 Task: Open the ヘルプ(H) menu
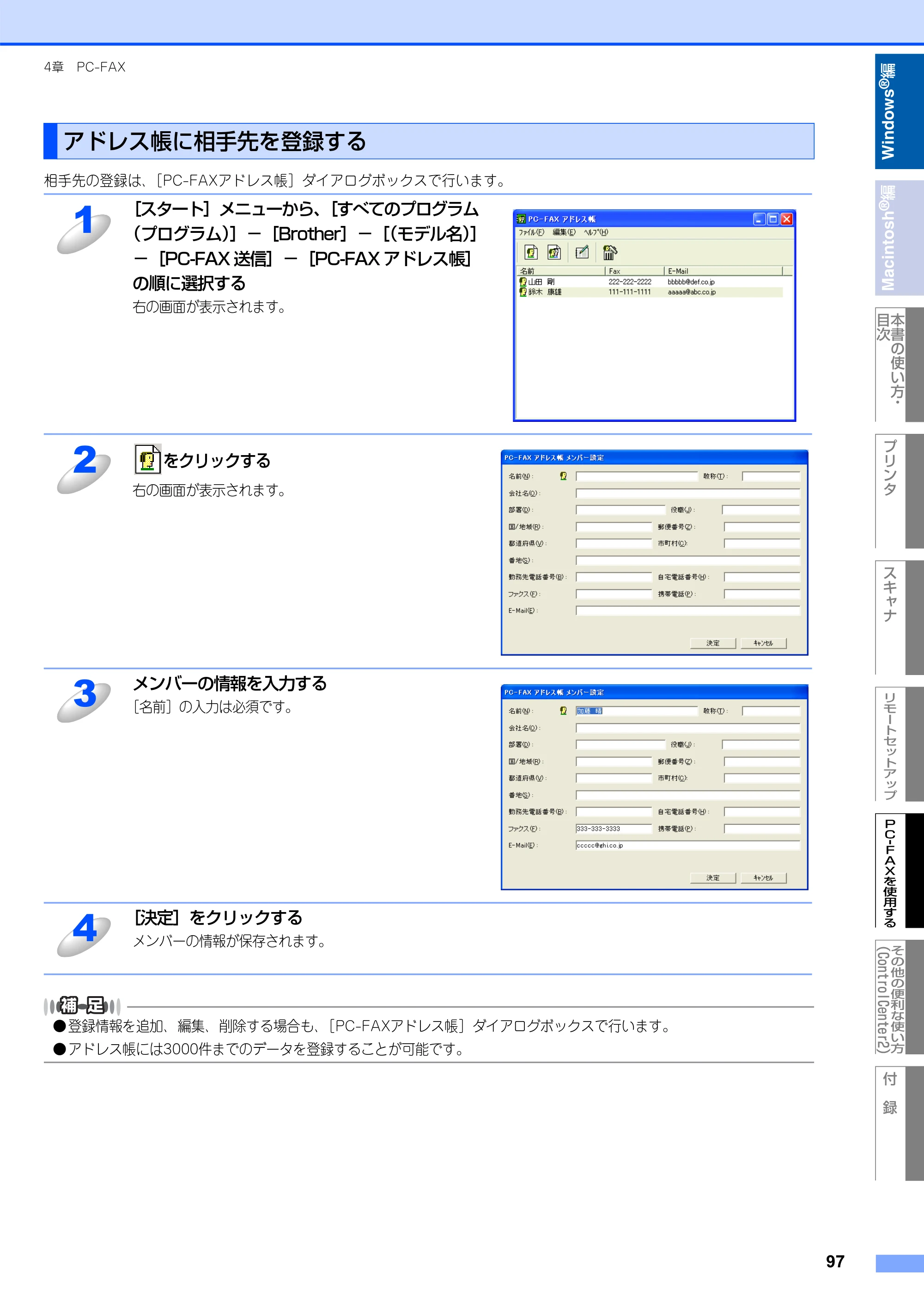[596, 232]
